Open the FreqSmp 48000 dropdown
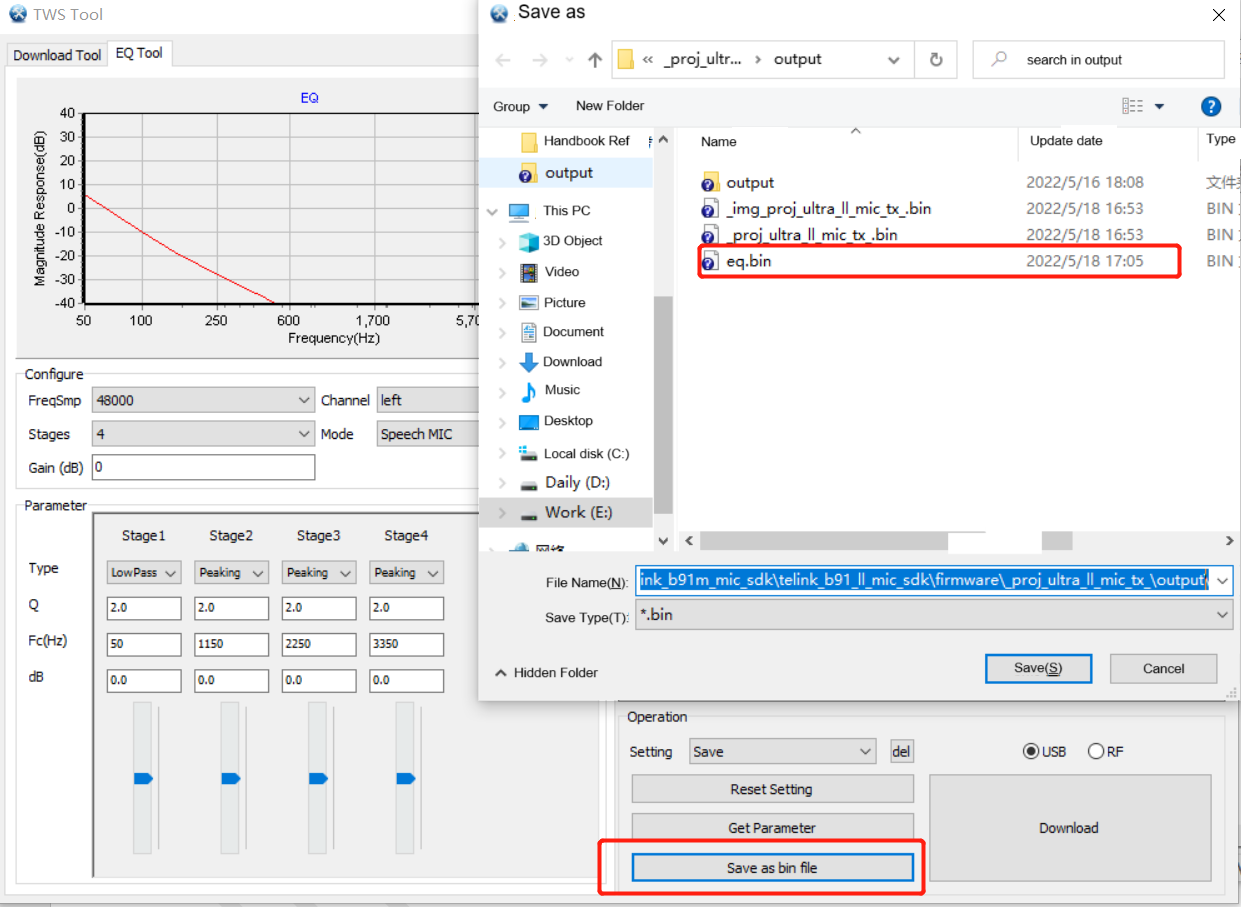 click(x=203, y=400)
